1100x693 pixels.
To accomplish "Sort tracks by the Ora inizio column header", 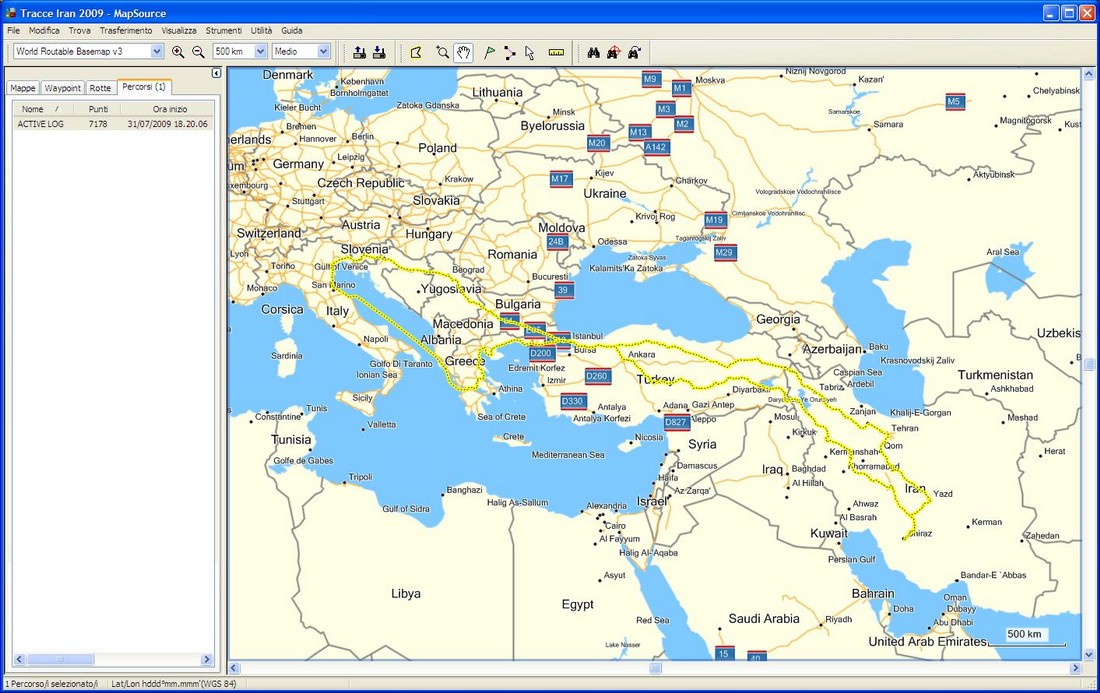I will coord(168,109).
